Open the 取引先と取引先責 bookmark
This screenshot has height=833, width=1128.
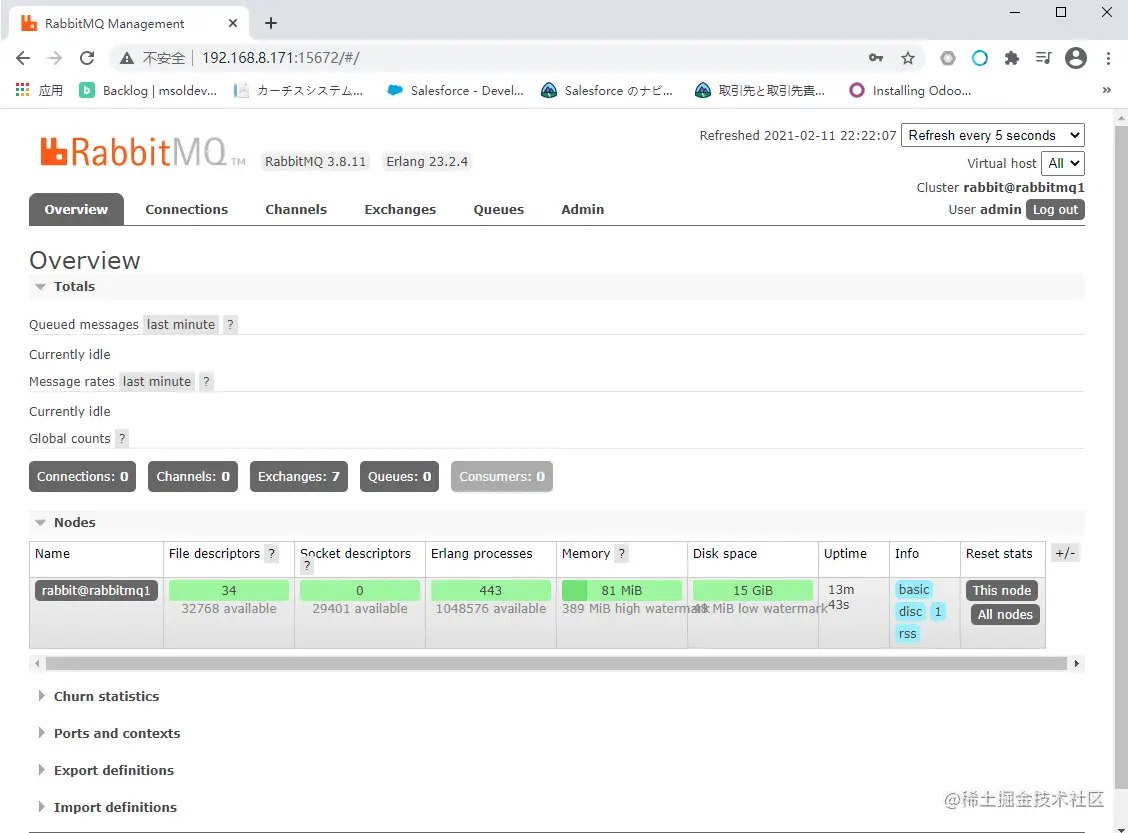[760, 91]
